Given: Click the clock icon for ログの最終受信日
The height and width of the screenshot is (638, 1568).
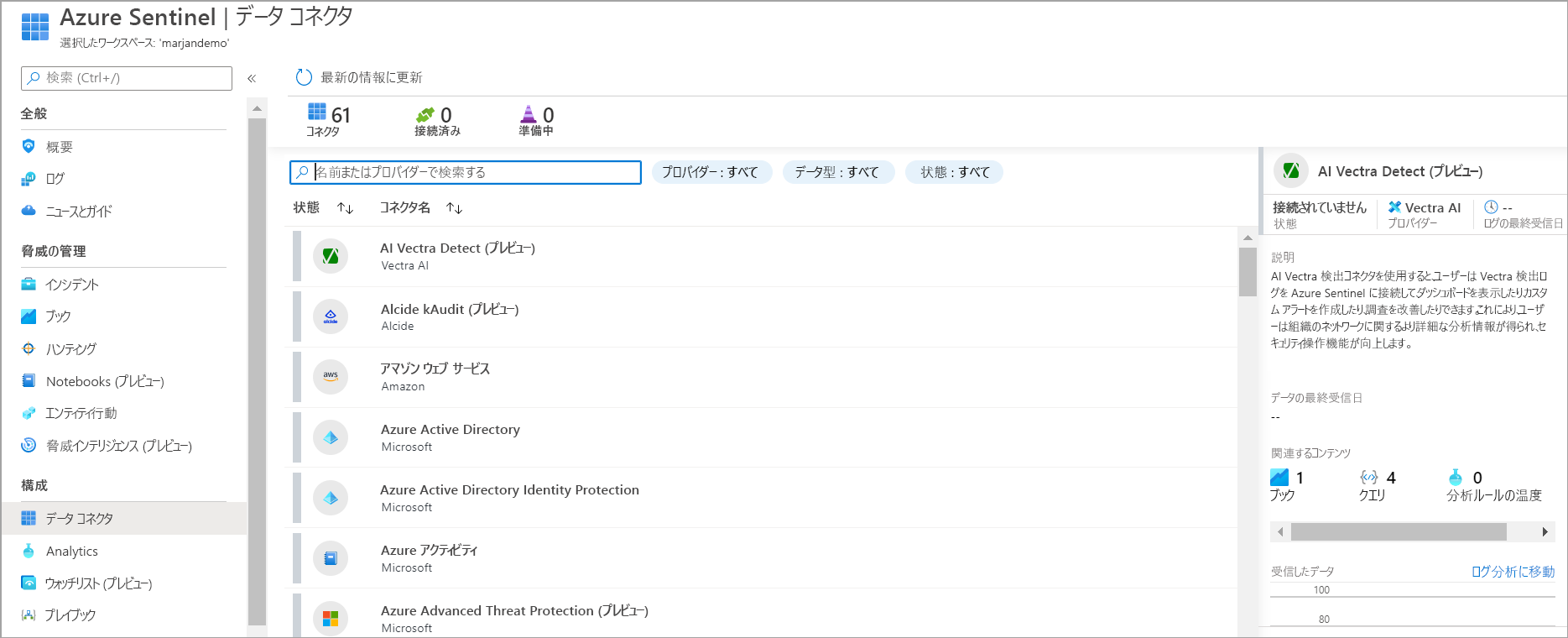Looking at the screenshot, I should (1491, 207).
